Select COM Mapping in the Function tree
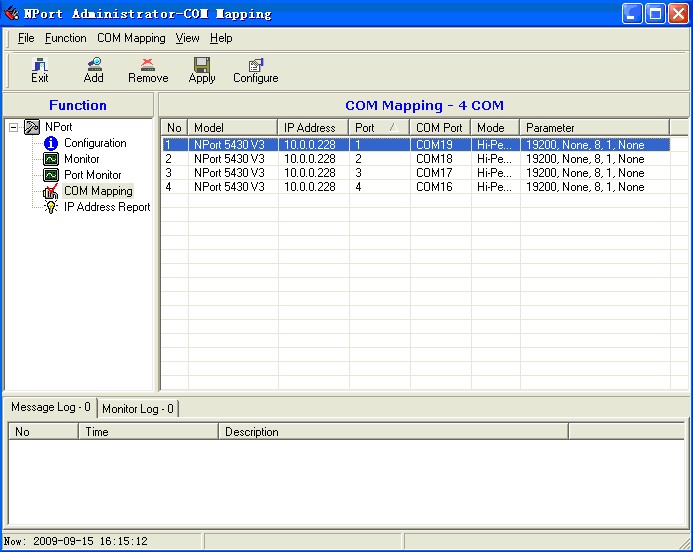 pyautogui.click(x=98, y=191)
